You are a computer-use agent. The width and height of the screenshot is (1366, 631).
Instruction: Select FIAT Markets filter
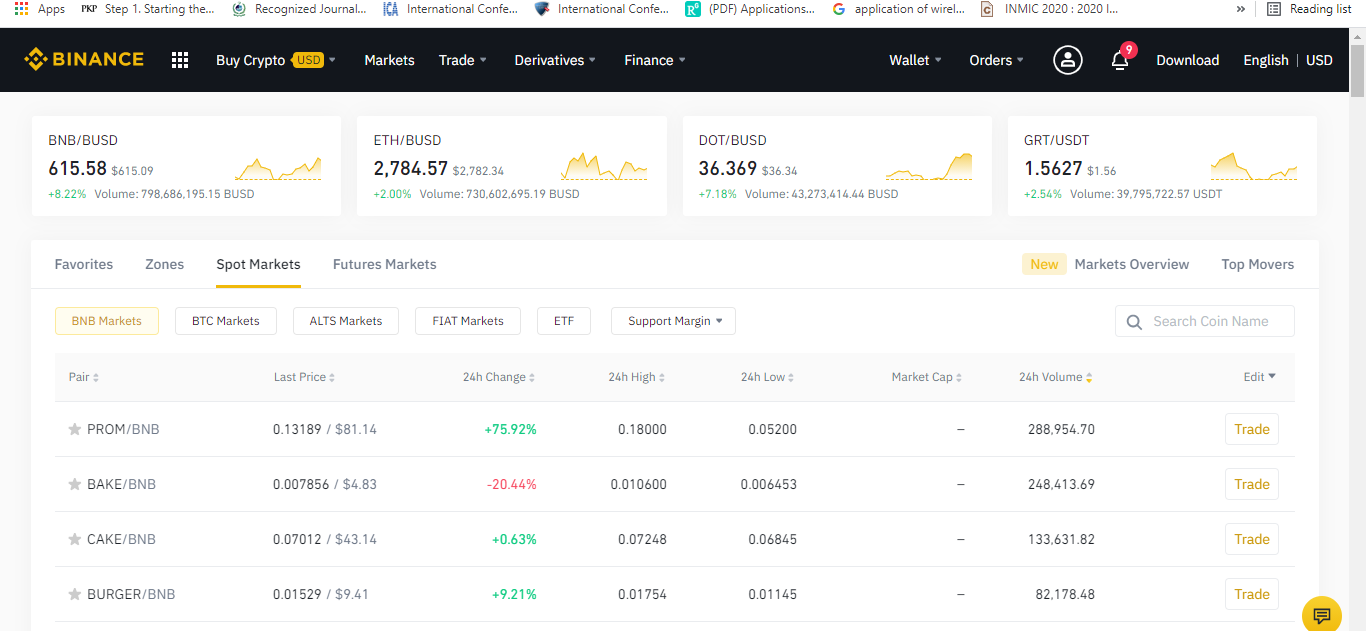coord(468,321)
